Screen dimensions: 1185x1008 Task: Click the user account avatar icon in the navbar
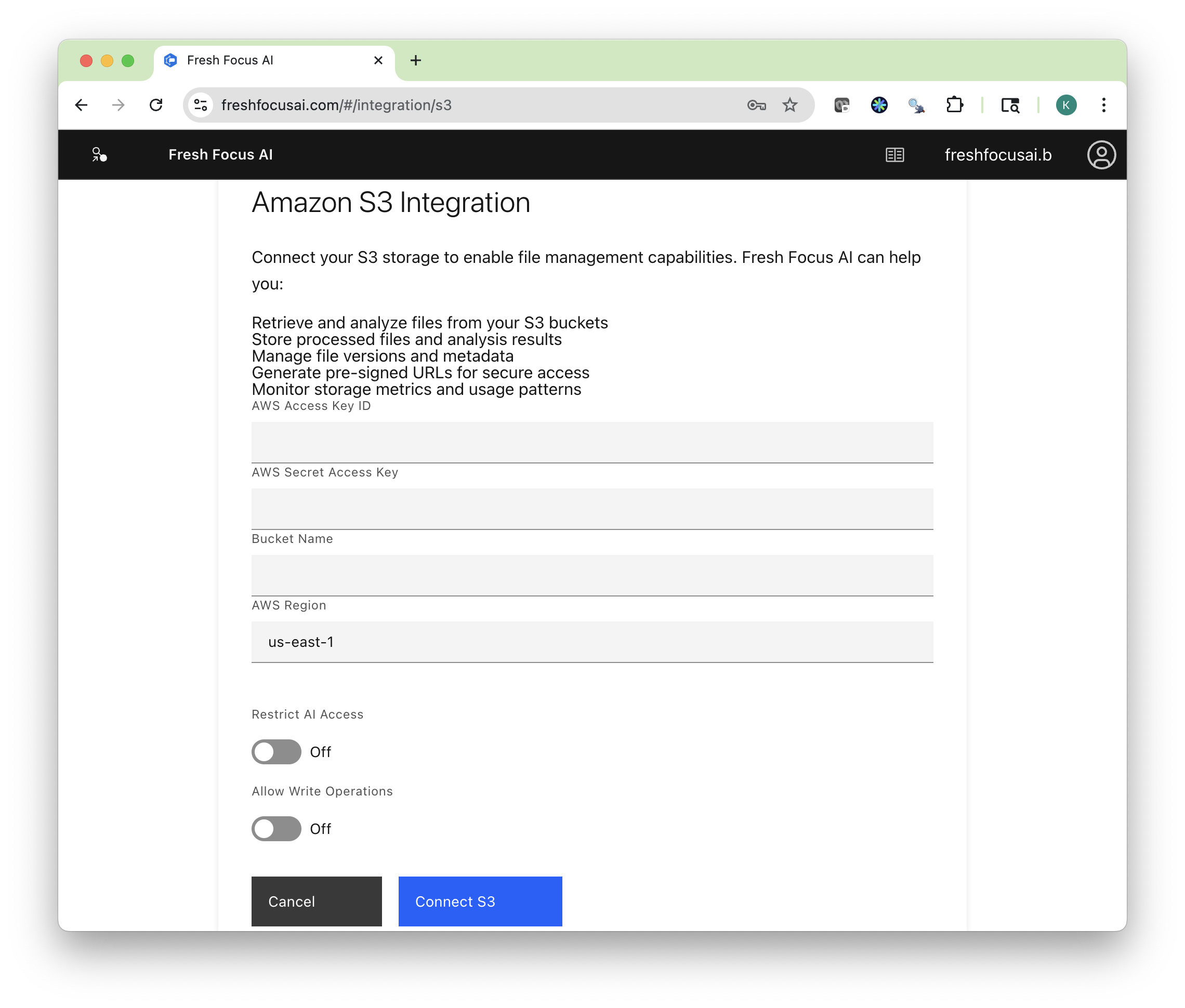coord(1101,154)
